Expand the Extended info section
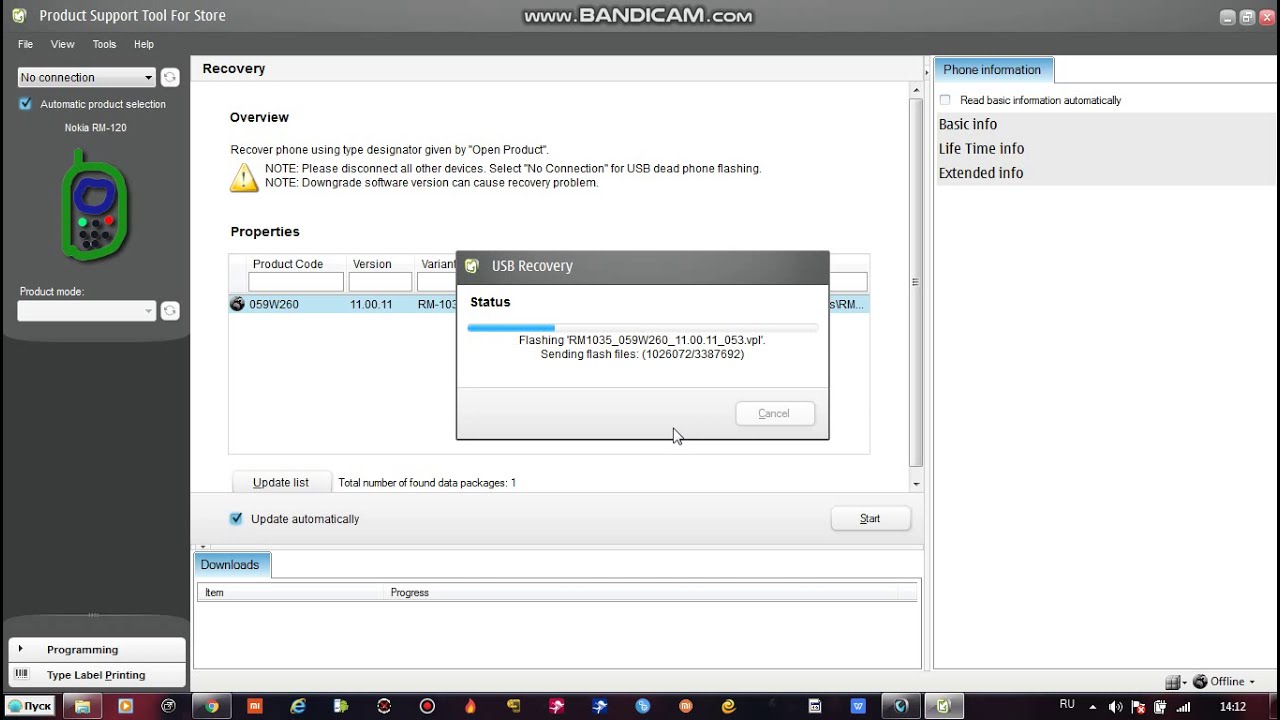The height and width of the screenshot is (720, 1280). click(981, 173)
